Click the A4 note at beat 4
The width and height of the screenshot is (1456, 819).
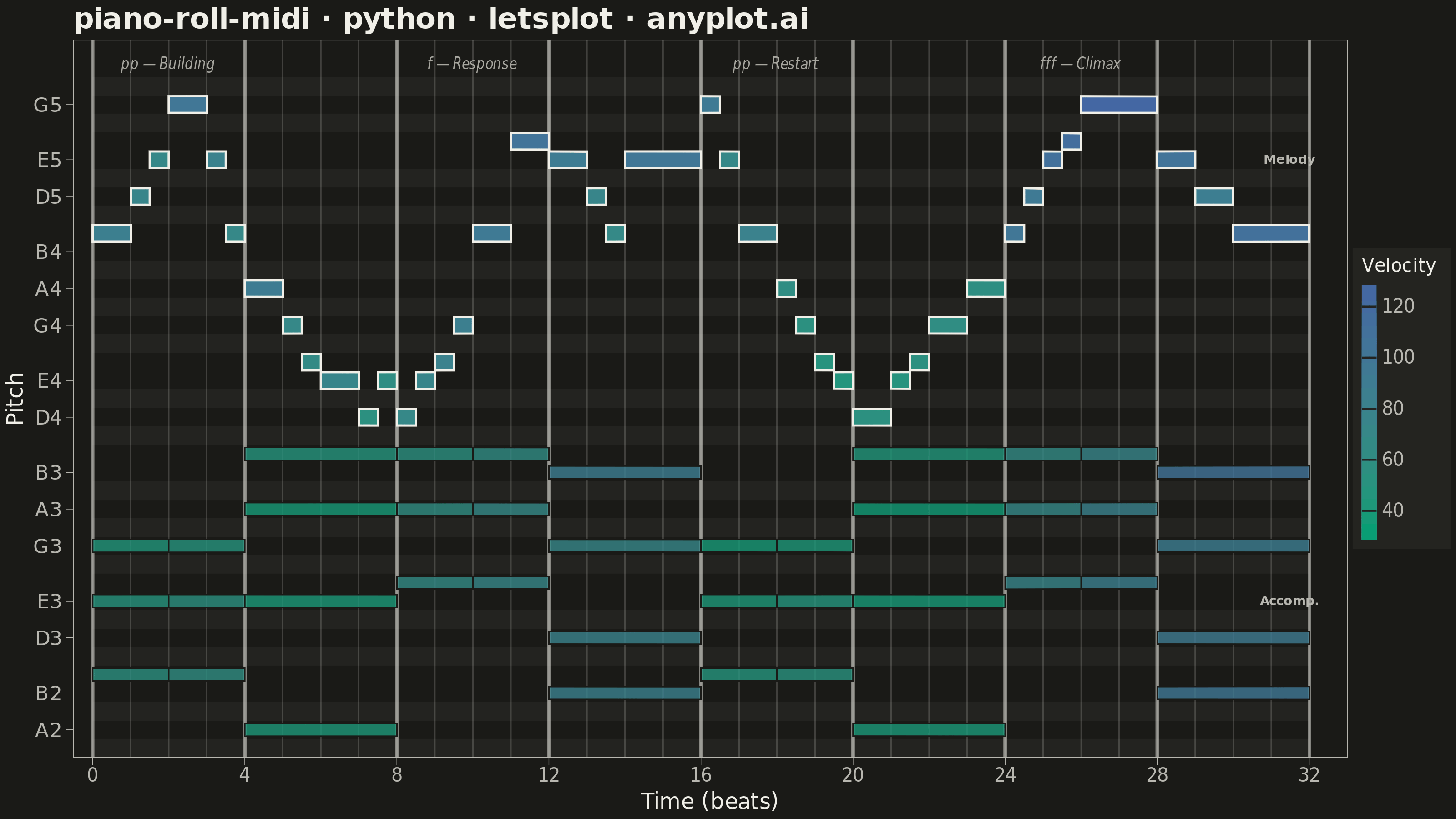click(263, 288)
